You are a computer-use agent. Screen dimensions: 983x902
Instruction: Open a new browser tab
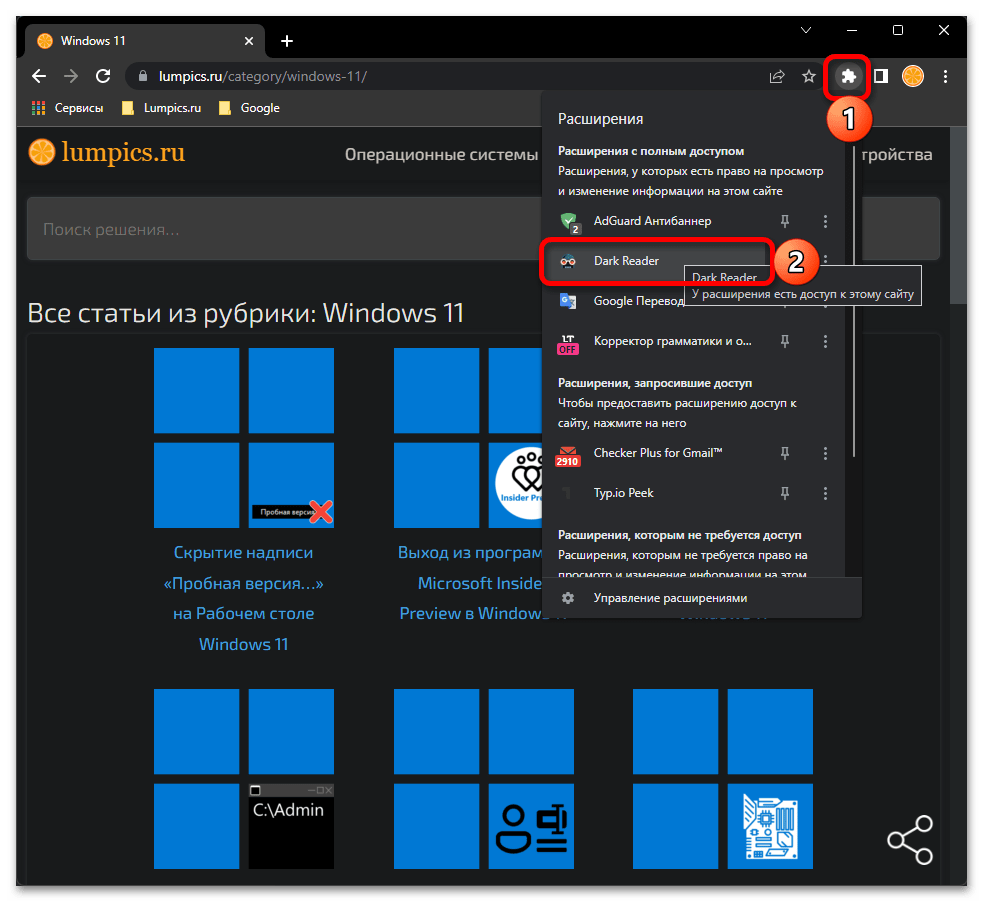[287, 41]
